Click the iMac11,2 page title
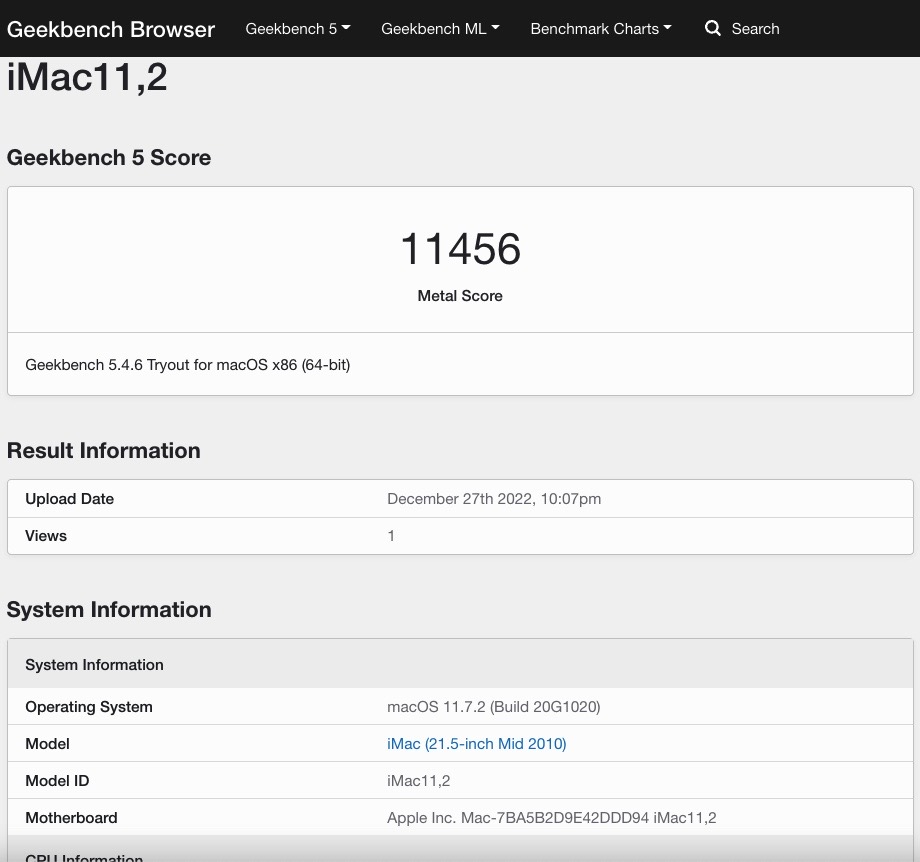The image size is (920, 862). 87,77
